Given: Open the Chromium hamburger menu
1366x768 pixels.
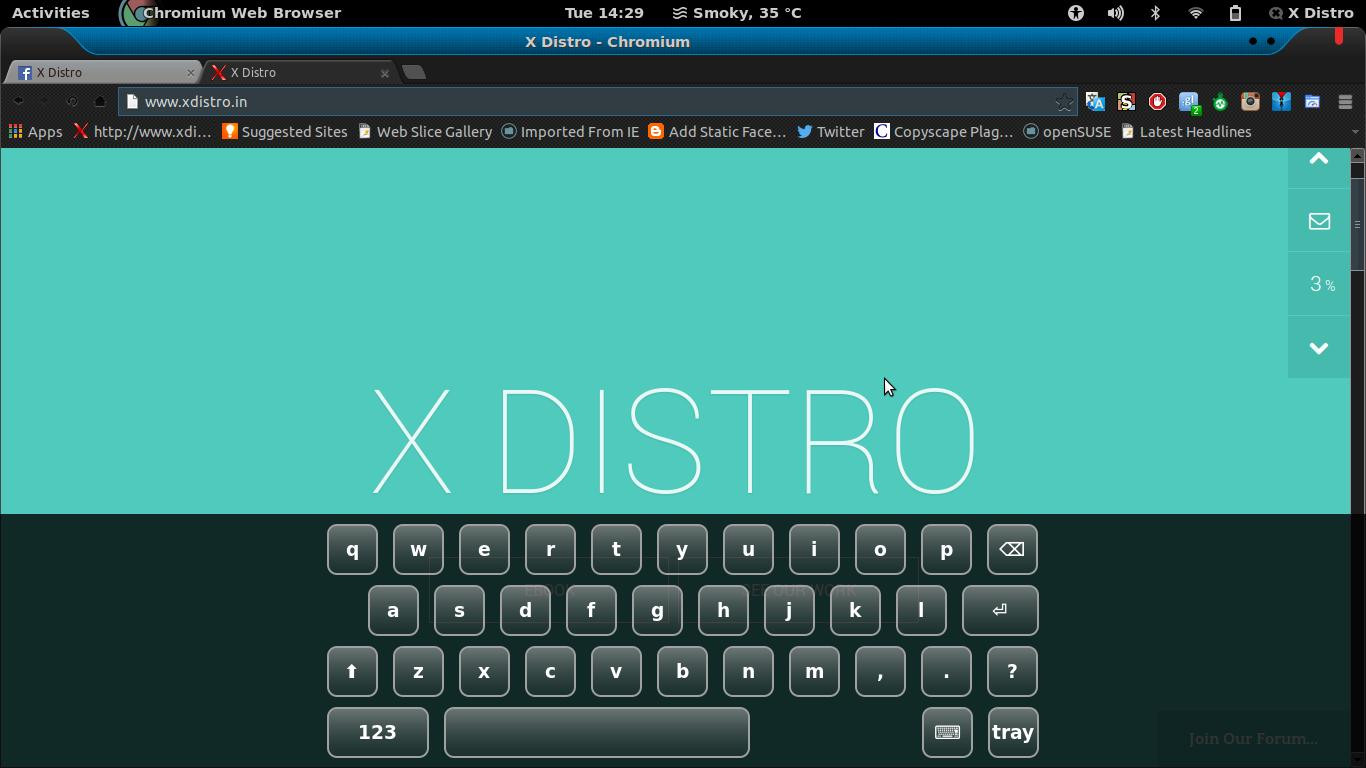Looking at the screenshot, I should point(1345,102).
